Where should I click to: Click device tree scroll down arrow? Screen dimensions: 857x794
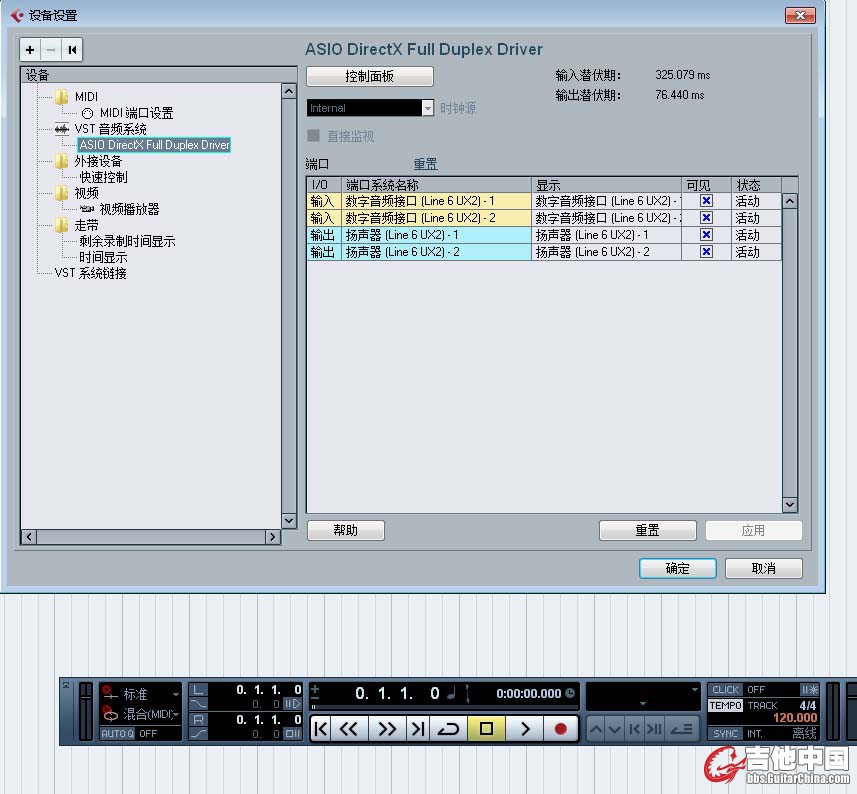click(289, 521)
